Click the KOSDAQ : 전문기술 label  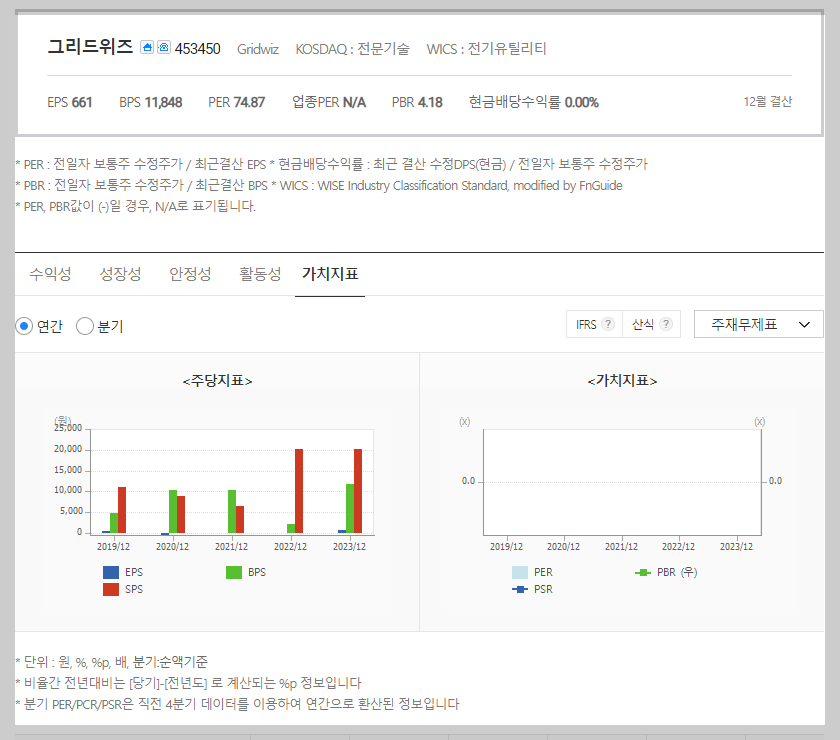(x=352, y=49)
